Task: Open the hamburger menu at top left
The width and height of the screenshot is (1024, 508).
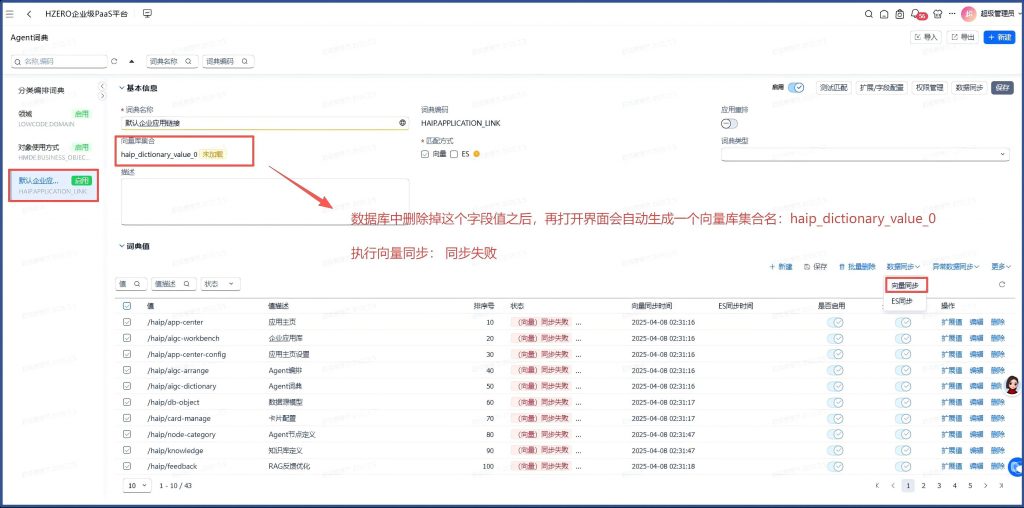Action: [x=10, y=14]
